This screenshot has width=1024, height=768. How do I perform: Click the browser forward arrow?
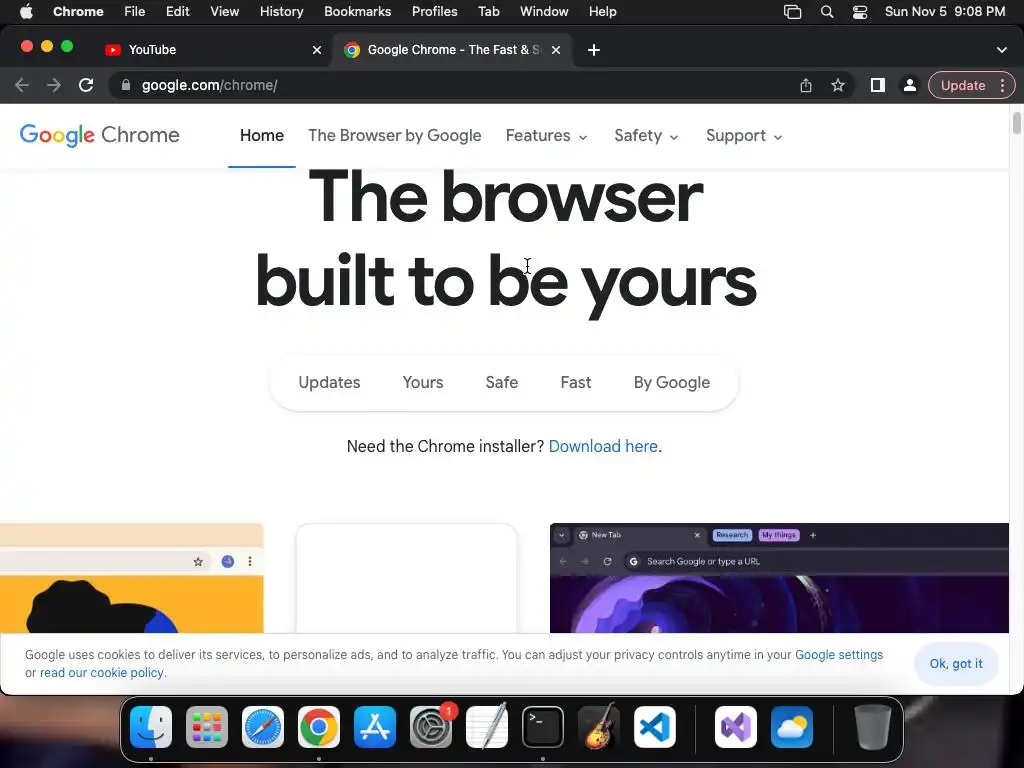tap(54, 85)
